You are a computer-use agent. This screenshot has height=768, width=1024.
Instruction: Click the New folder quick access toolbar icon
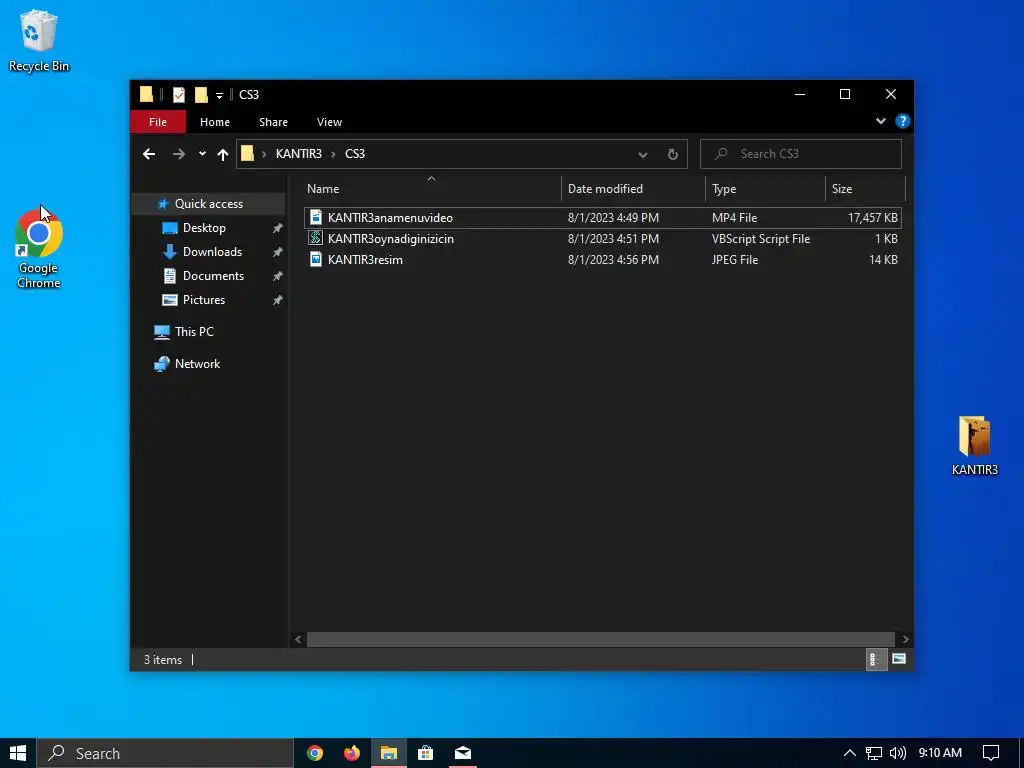pyautogui.click(x=201, y=95)
